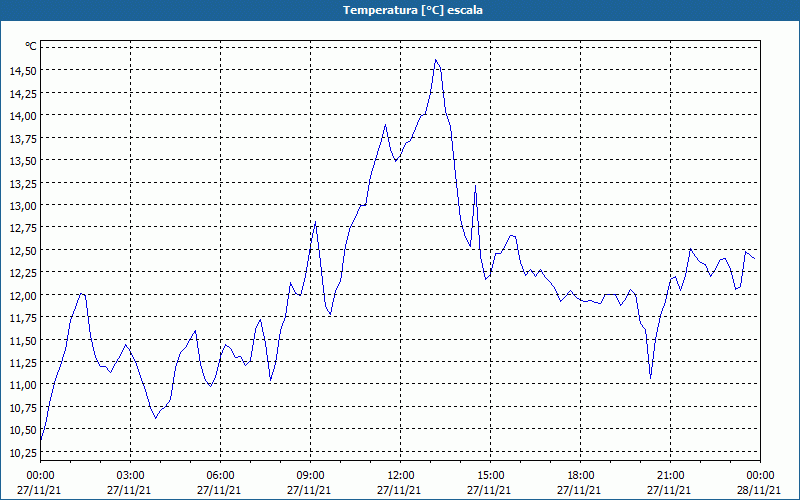Select the 14,50 y-axis label
800x500 pixels.
tap(23, 70)
